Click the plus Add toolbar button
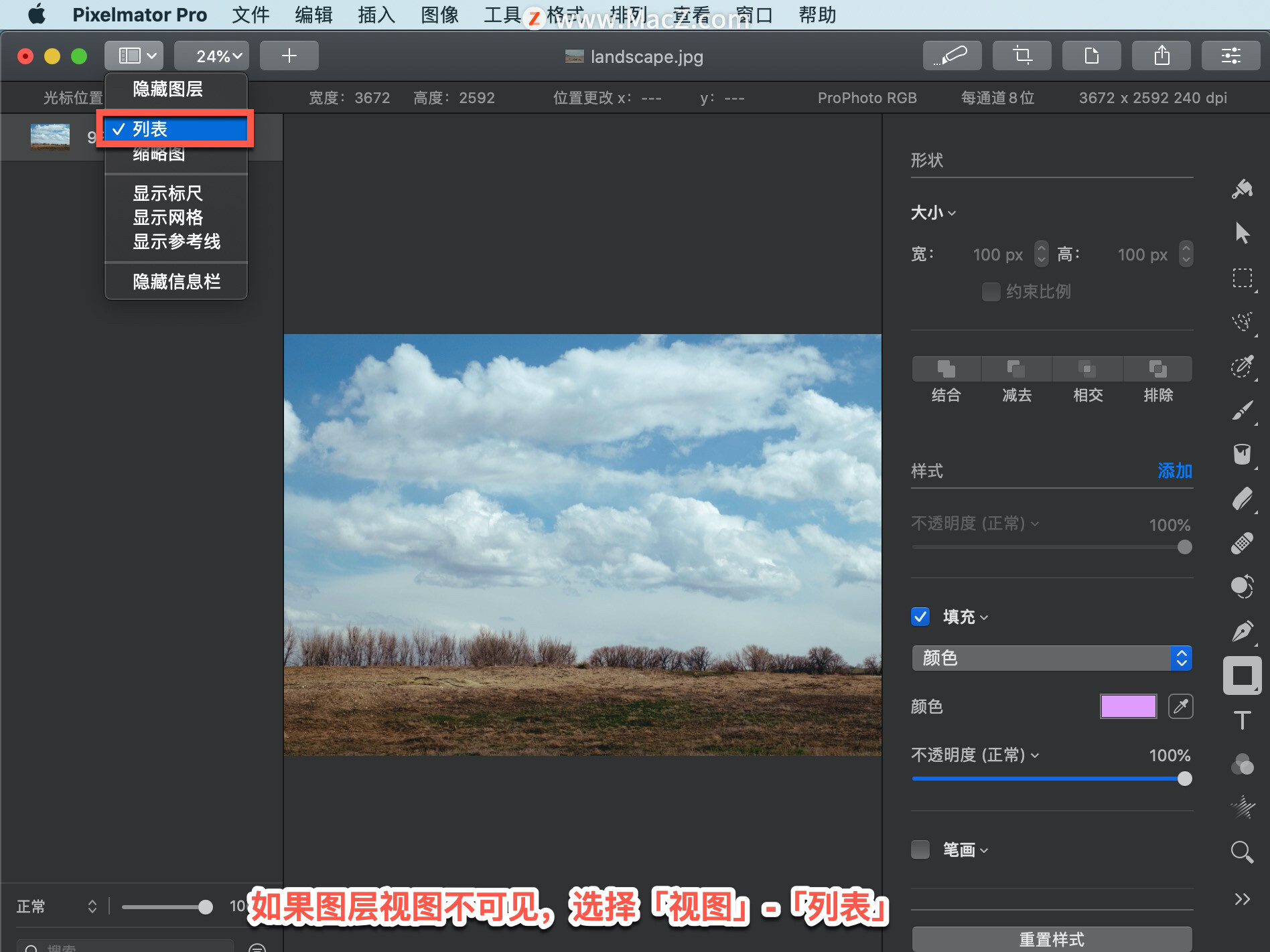This screenshot has height=952, width=1270. point(289,56)
